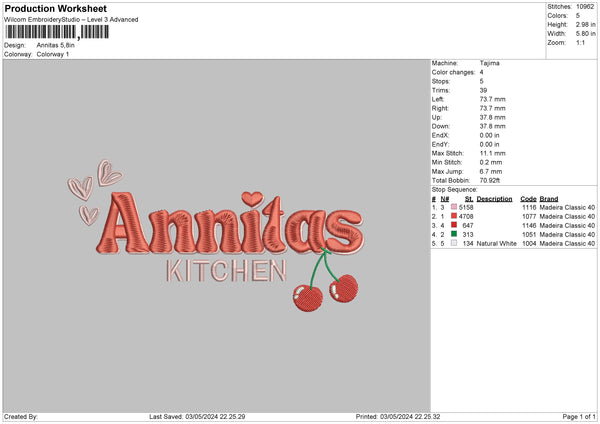Click the height value '2.98 in'

click(585, 24)
